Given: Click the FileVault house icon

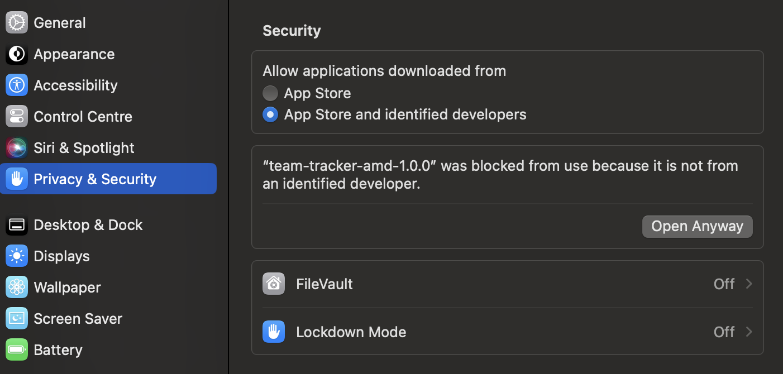Looking at the screenshot, I should [x=274, y=284].
